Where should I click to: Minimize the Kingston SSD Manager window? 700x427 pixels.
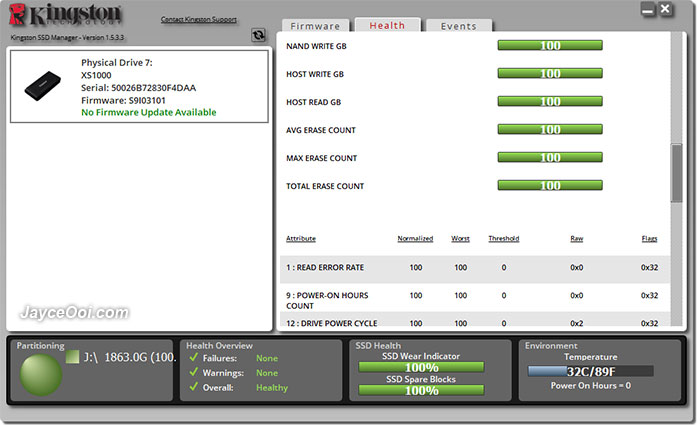coord(648,9)
